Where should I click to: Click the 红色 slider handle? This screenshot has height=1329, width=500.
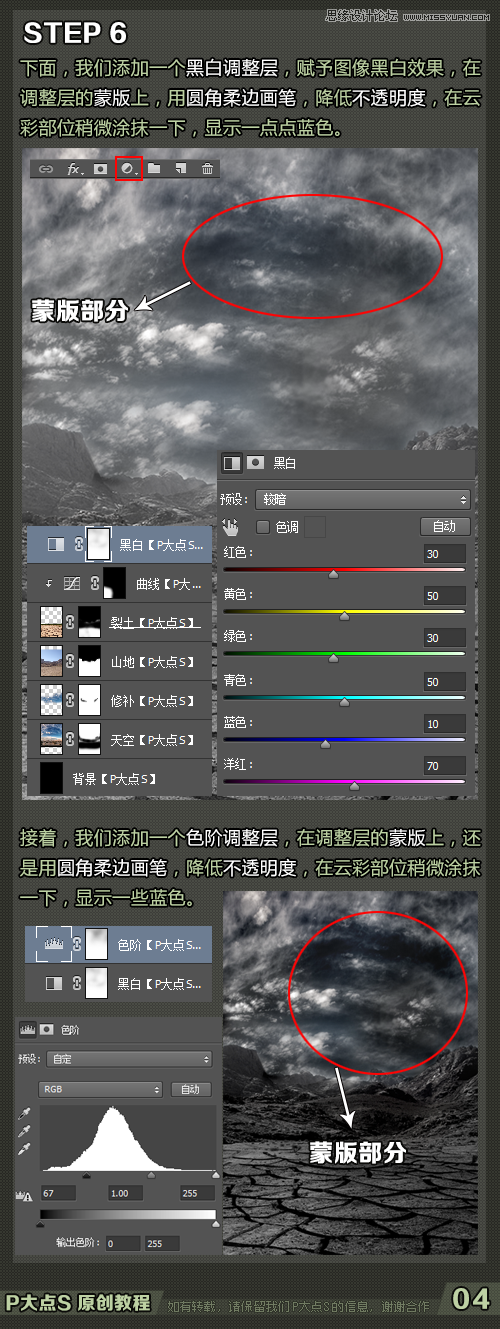pos(333,574)
